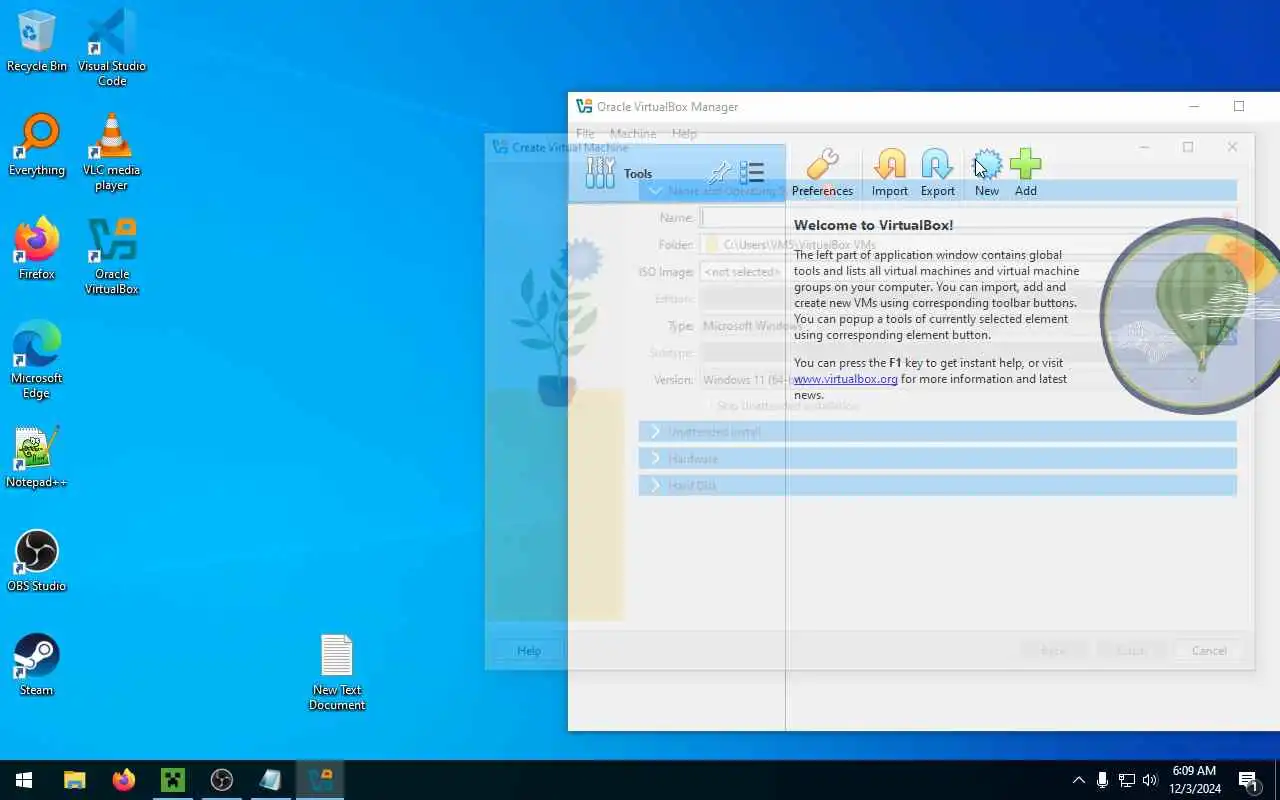The width and height of the screenshot is (1280, 800).
Task: Open the Tools list menu icon
Action: pos(752,173)
